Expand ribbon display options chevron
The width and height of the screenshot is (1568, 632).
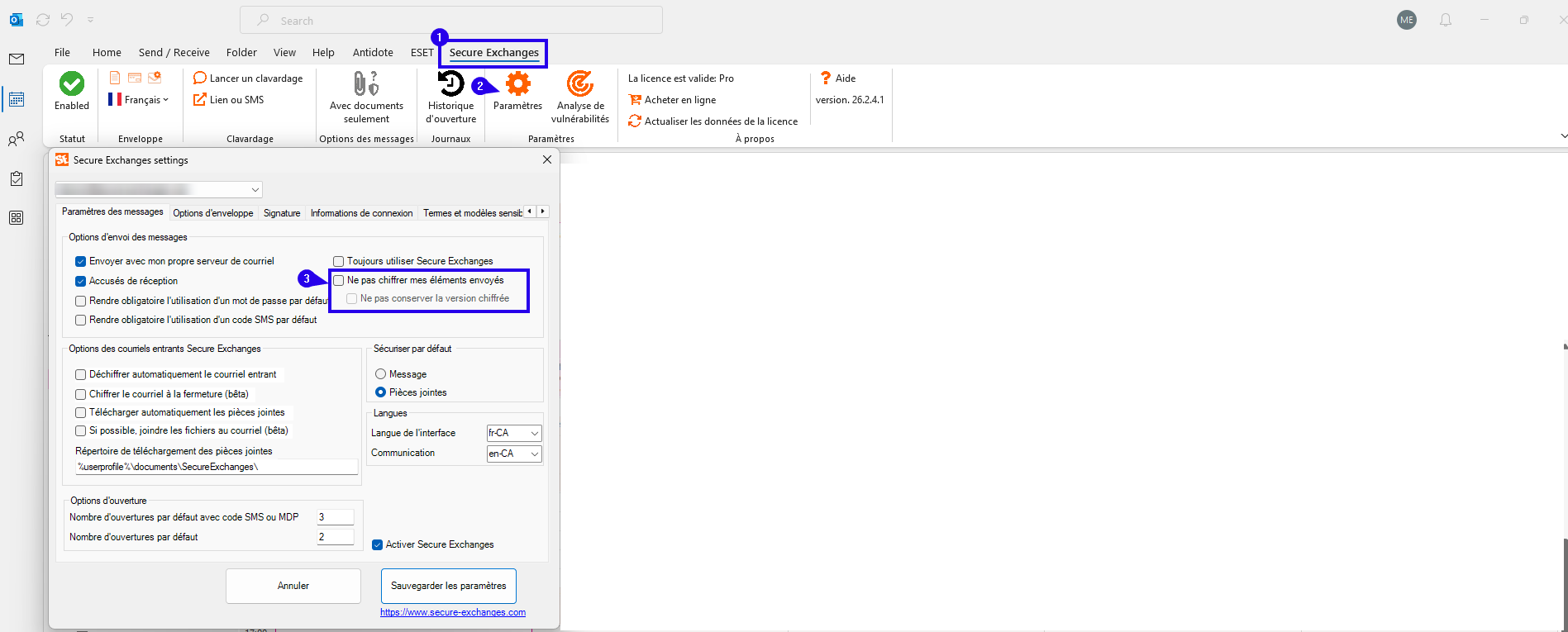click(1563, 135)
